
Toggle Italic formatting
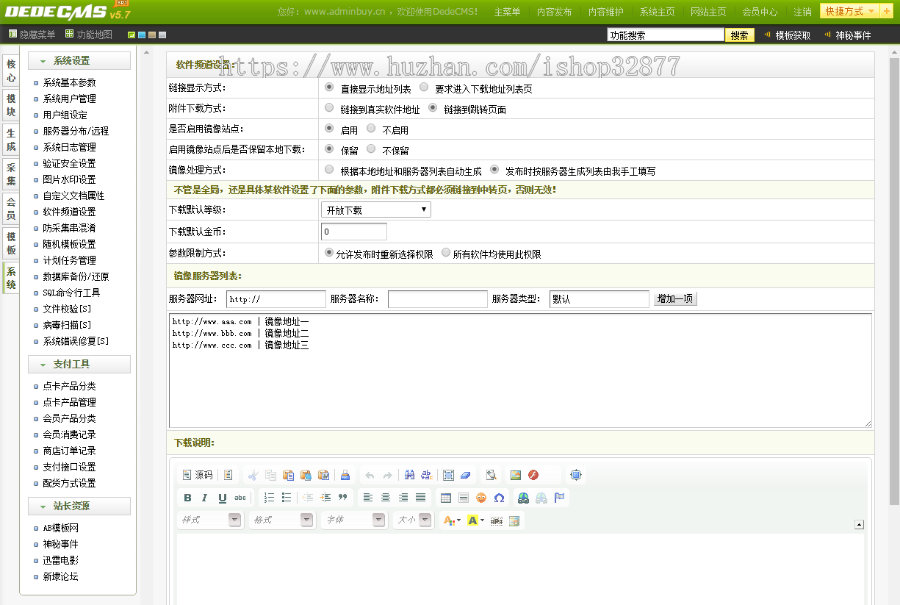[204, 498]
